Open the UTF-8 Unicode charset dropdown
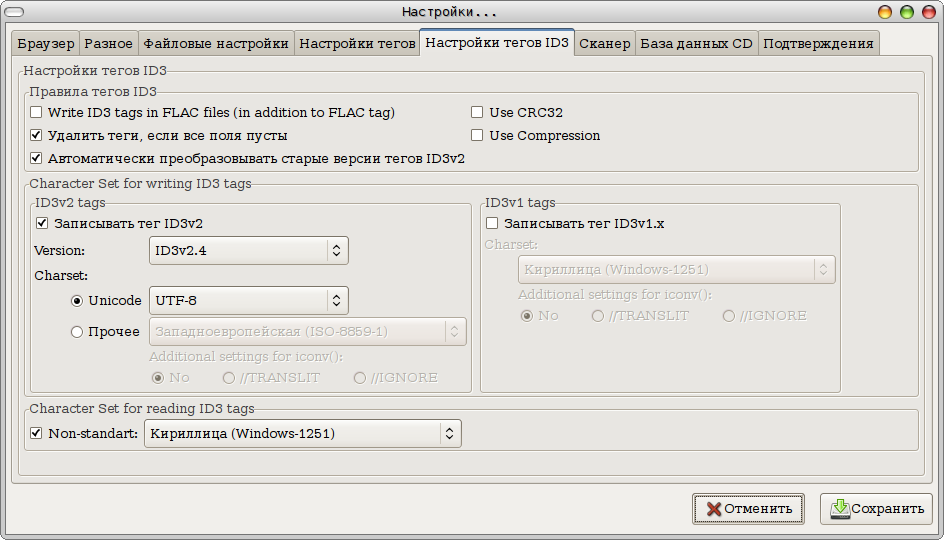This screenshot has width=944, height=540. pyautogui.click(x=249, y=300)
